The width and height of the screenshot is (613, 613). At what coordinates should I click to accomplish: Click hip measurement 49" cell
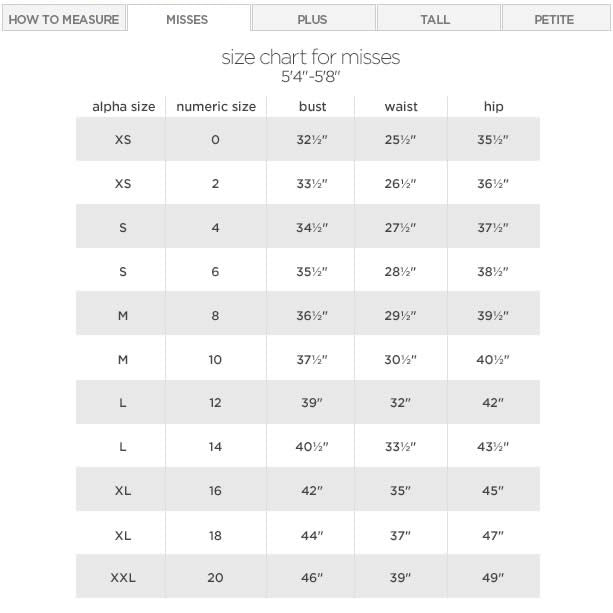click(492, 578)
